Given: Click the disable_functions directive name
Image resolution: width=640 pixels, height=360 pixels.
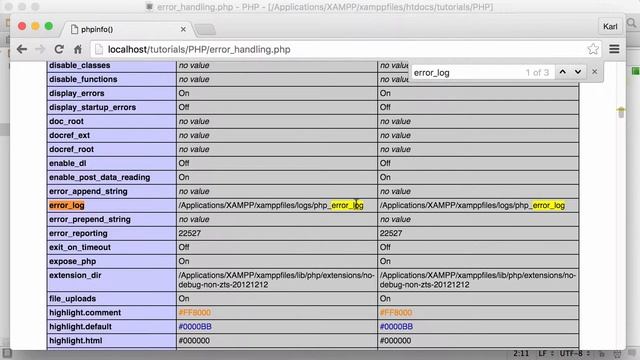Looking at the screenshot, I should pyautogui.click(x=83, y=79).
